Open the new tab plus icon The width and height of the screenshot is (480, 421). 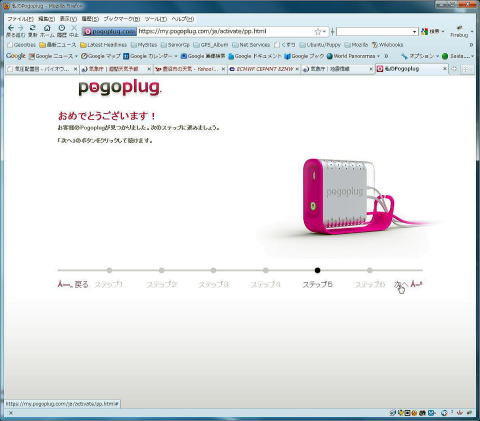tap(454, 69)
